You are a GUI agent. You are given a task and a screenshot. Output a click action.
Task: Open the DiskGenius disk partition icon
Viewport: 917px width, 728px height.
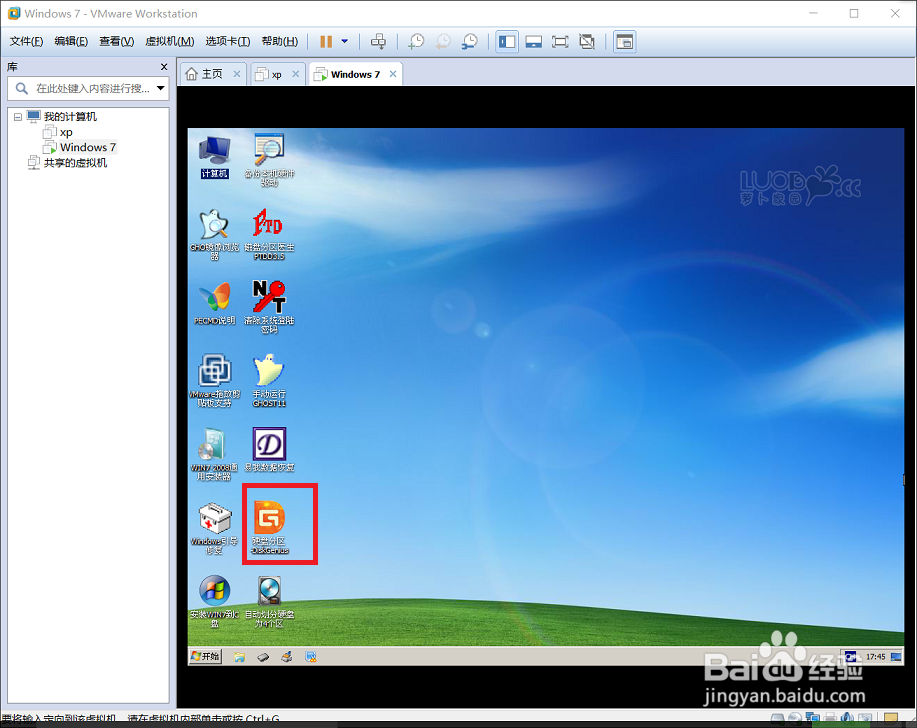[269, 527]
